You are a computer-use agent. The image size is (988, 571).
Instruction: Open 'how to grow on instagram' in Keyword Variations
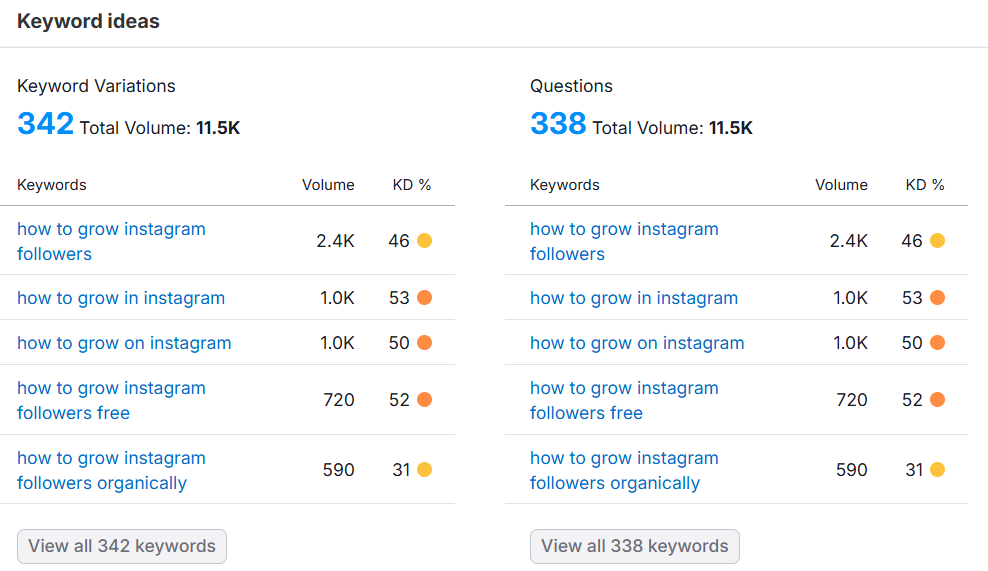124,343
